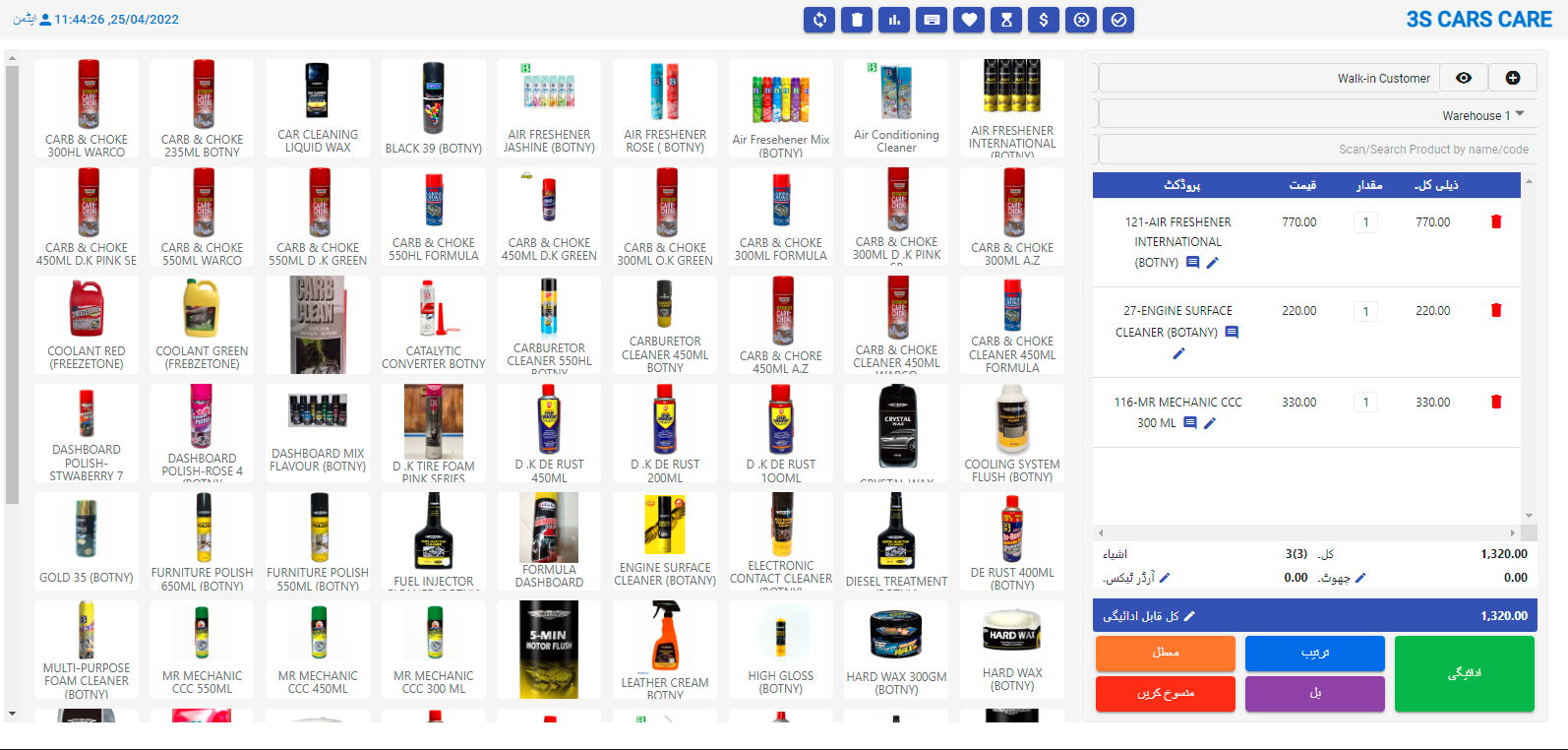This screenshot has width=1568, height=750.
Task: Click the dollar sign toolbar icon
Action: (x=1044, y=20)
